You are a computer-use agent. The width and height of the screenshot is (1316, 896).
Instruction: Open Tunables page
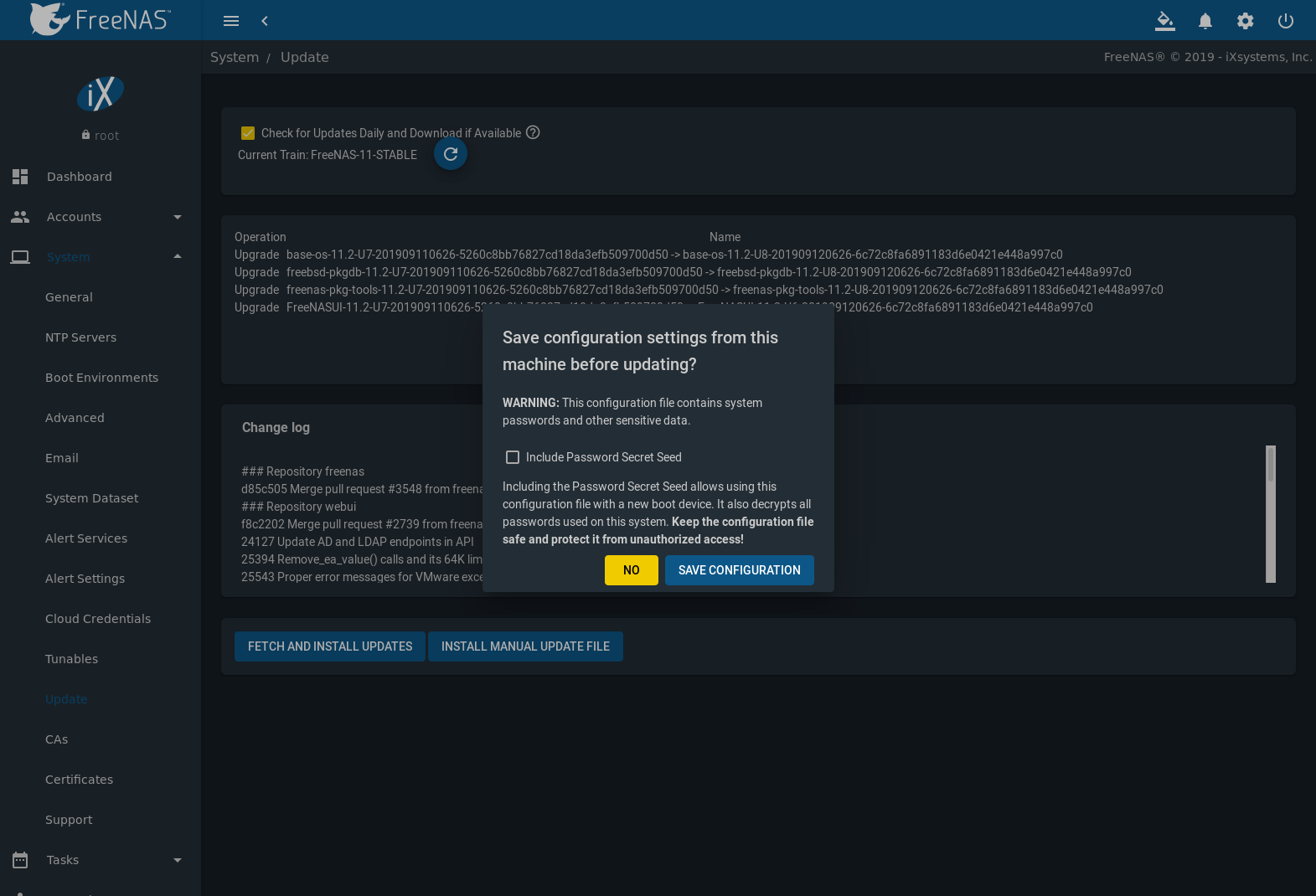71,659
